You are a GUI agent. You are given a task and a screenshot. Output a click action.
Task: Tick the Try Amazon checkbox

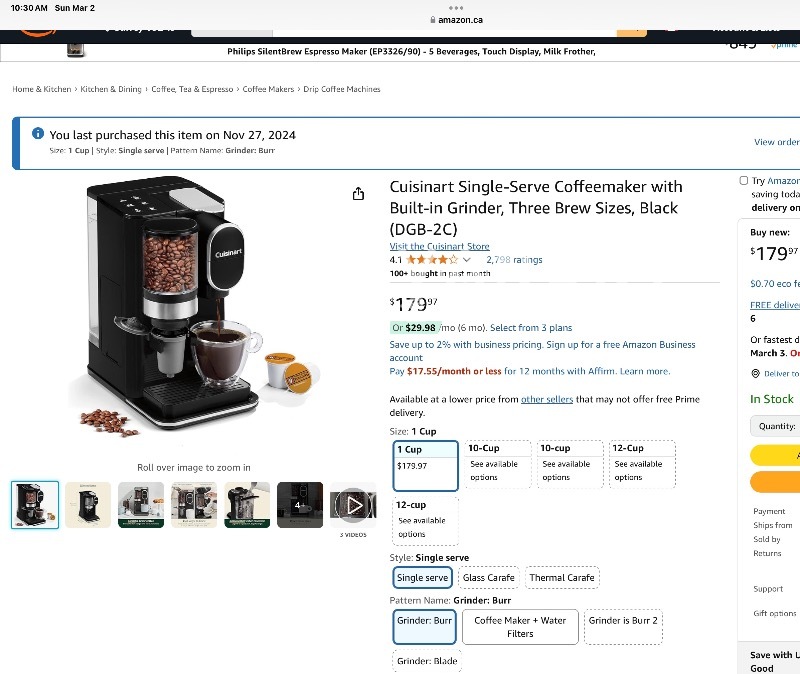point(743,181)
